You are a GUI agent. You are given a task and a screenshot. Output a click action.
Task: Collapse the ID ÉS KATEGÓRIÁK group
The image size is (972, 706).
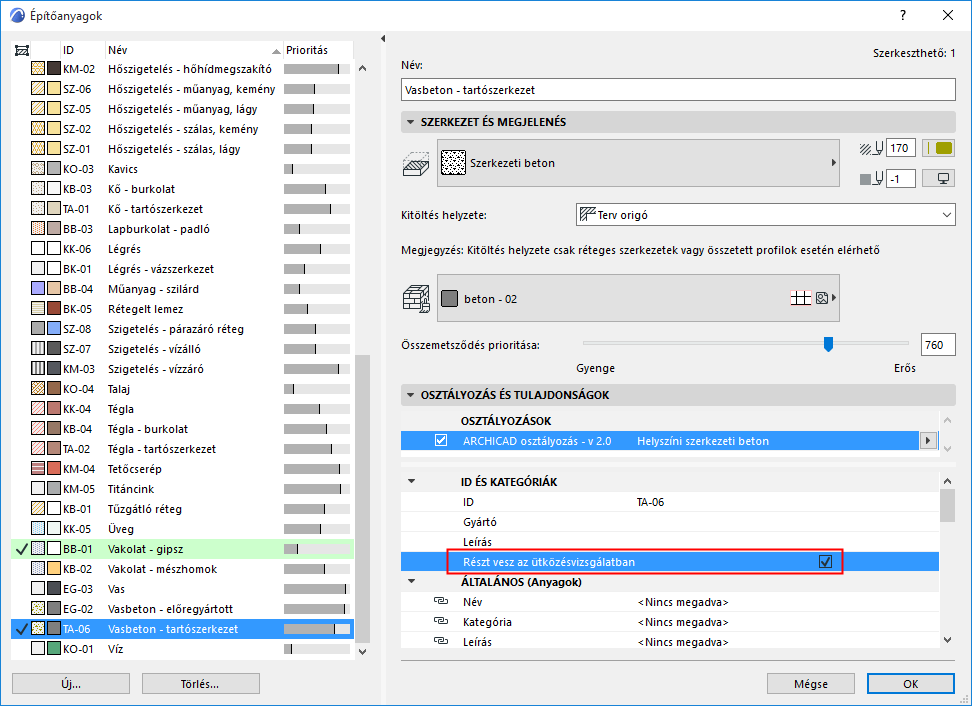point(412,482)
